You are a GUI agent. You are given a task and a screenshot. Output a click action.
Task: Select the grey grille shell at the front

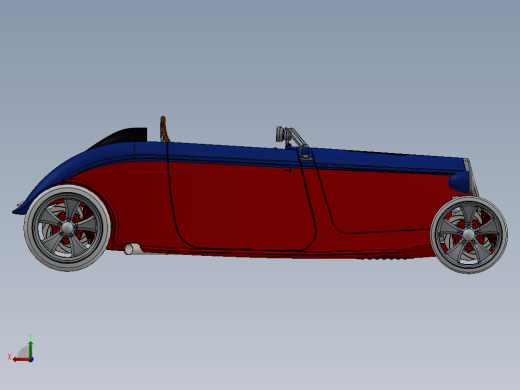(x=472, y=178)
